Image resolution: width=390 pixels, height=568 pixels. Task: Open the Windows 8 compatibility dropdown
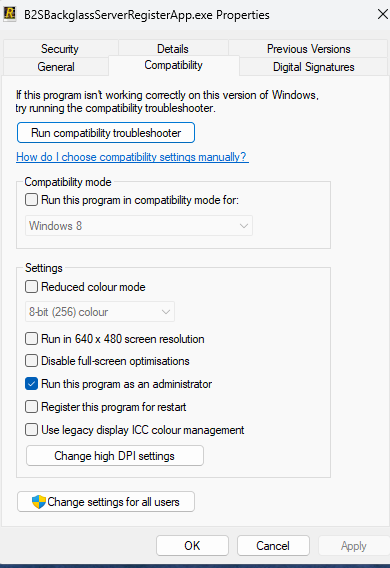point(139,226)
